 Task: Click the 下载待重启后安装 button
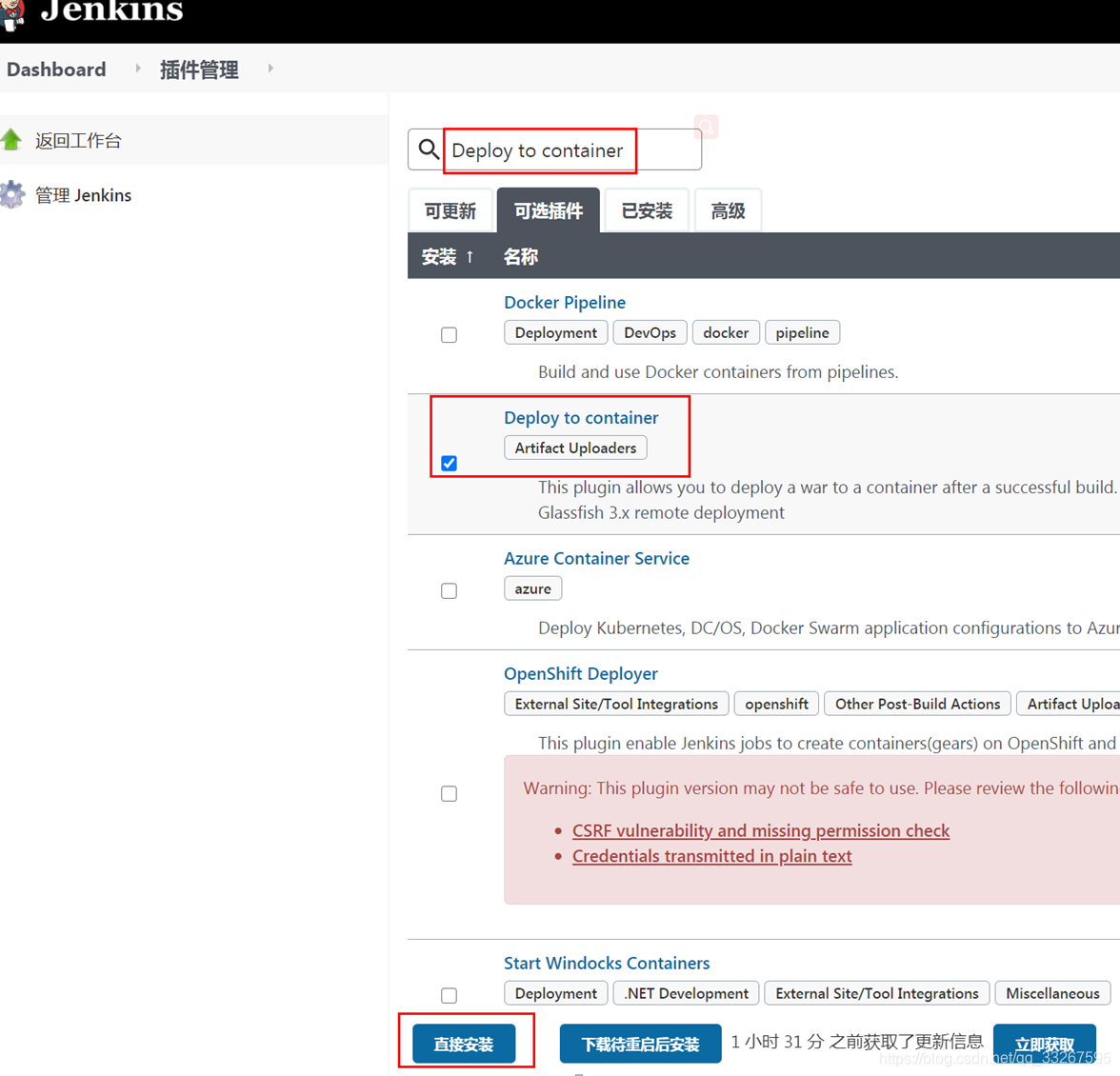[640, 1044]
